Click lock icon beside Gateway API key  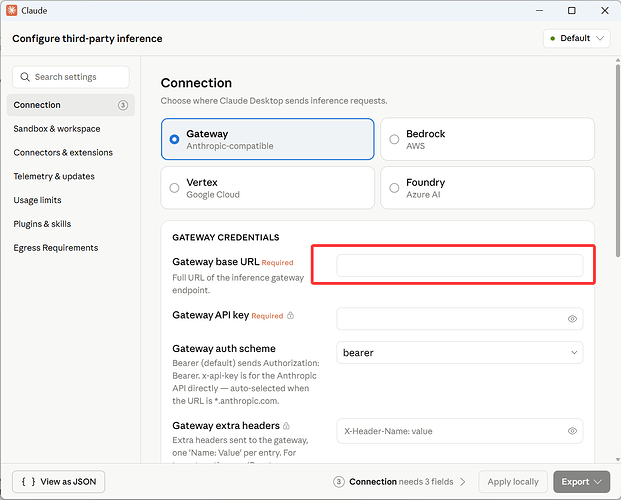290,315
